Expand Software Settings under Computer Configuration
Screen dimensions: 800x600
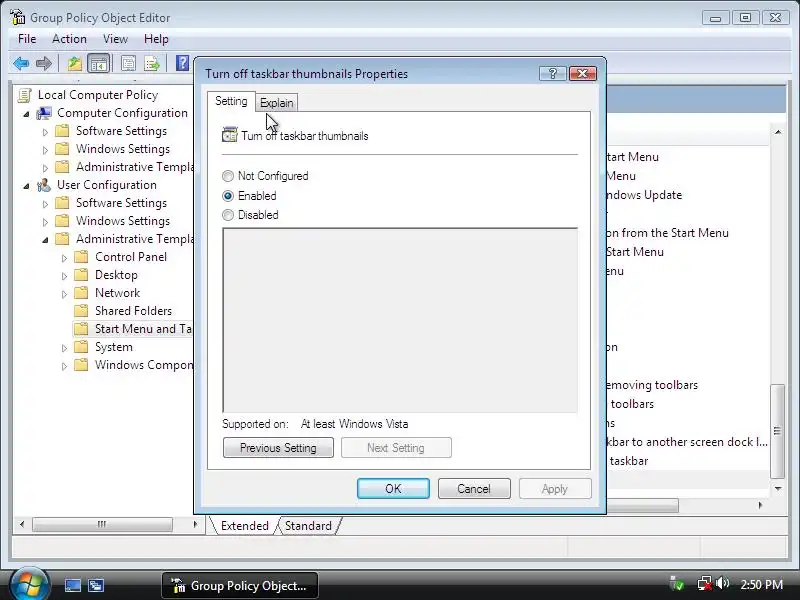point(45,132)
